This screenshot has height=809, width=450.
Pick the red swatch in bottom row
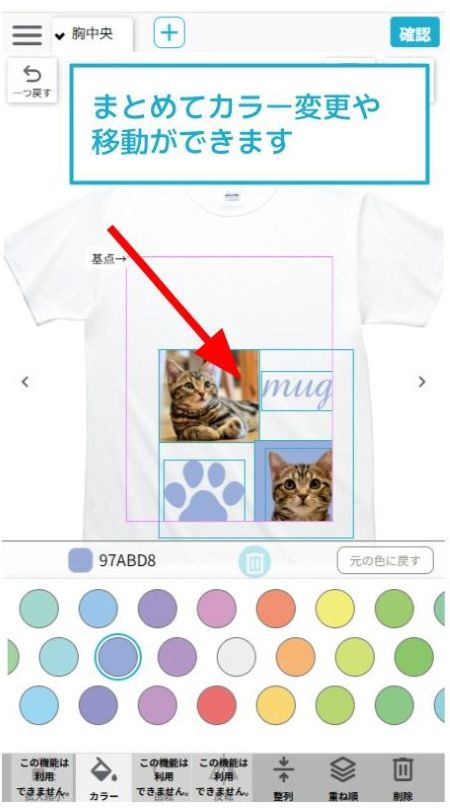[x=217, y=705]
